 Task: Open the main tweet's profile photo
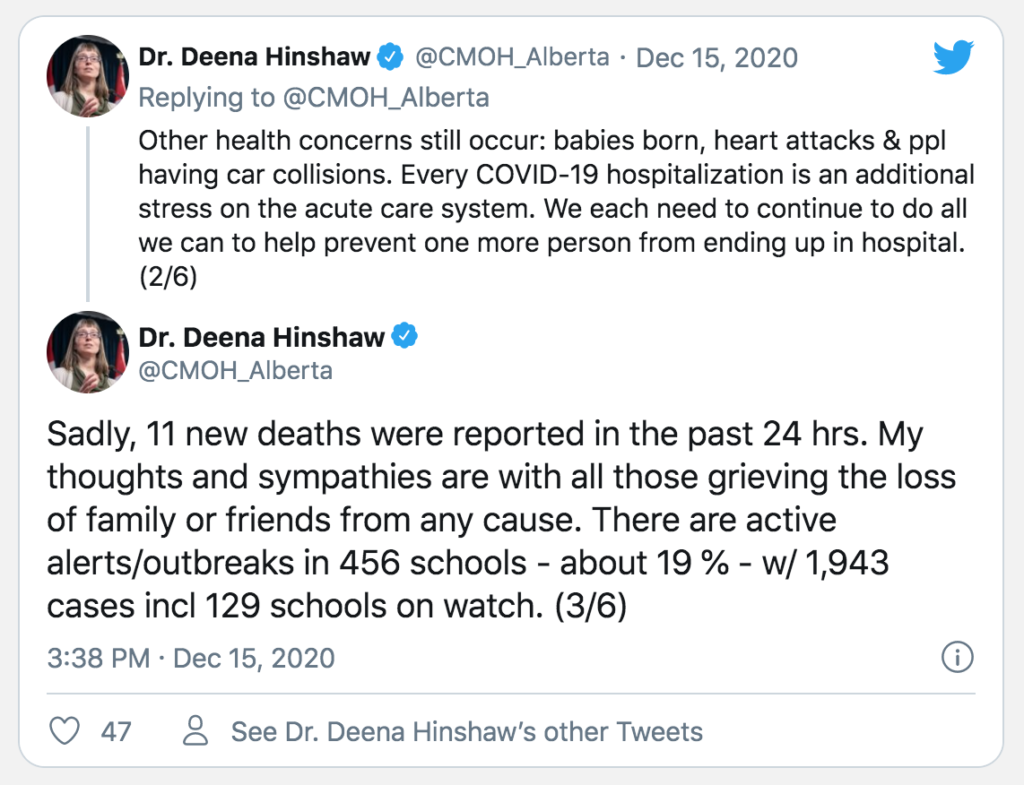click(x=88, y=352)
